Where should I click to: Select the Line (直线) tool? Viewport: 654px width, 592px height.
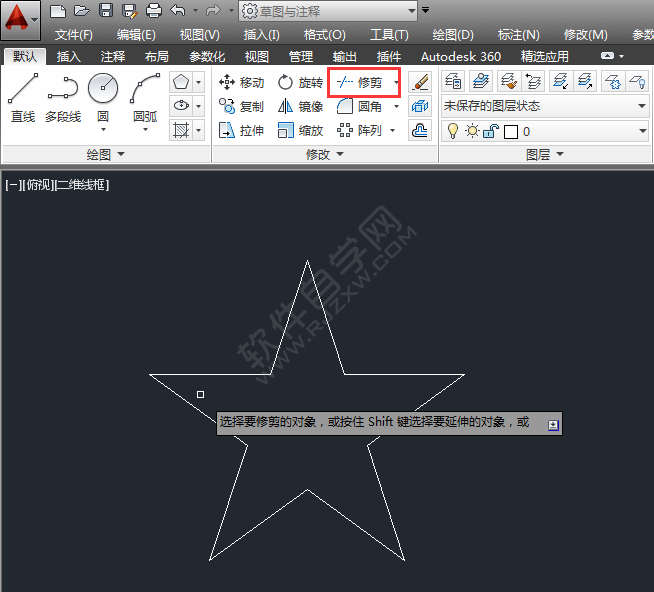click(x=23, y=98)
